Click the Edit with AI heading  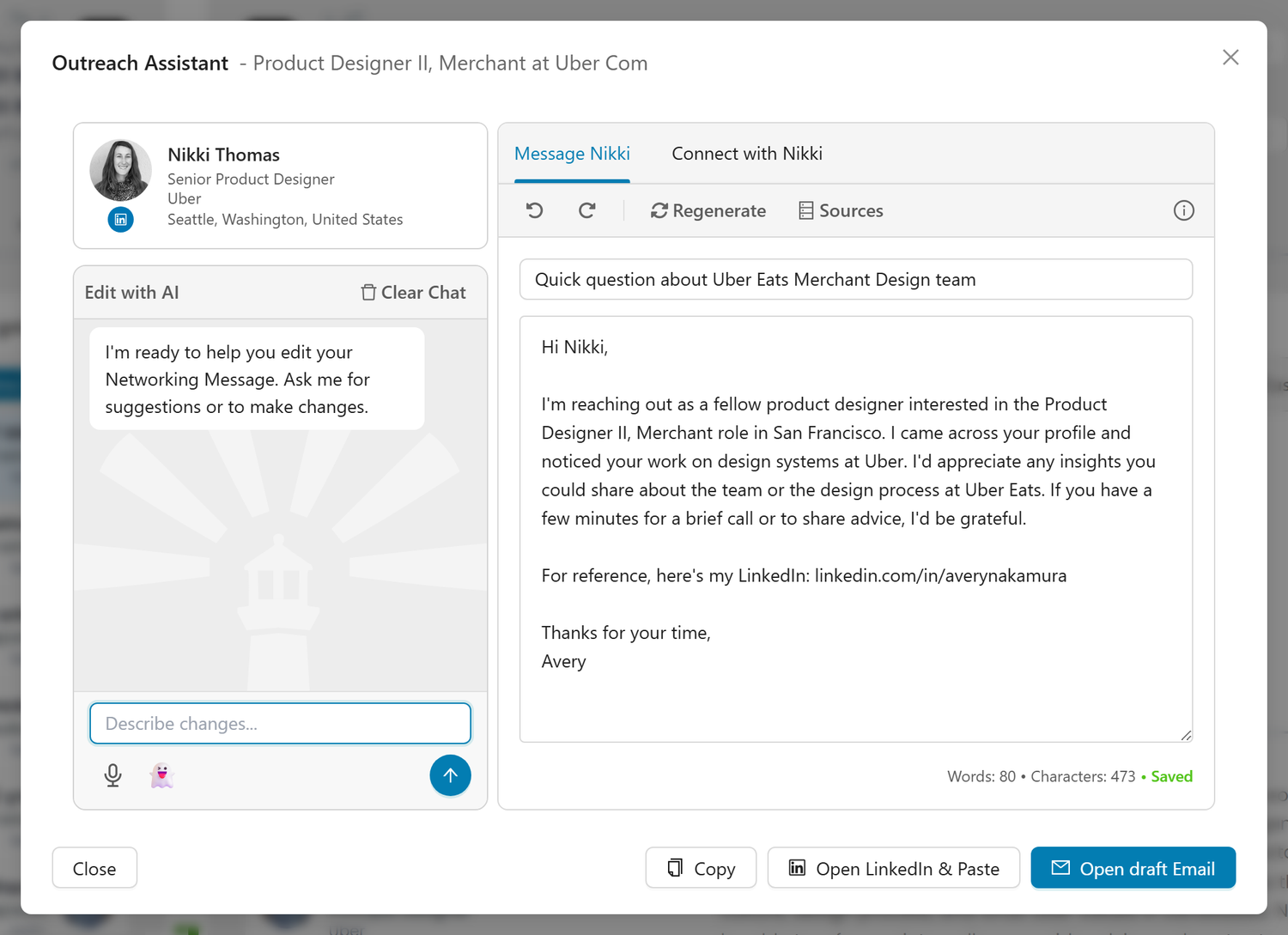pos(132,293)
